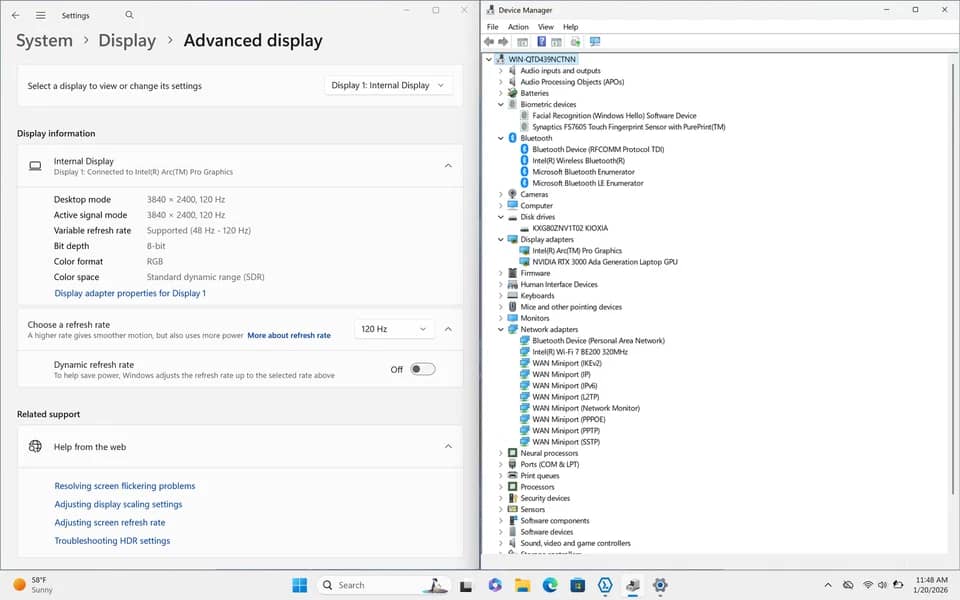
Task: Open the Action menu in Device Manager
Action: pyautogui.click(x=518, y=27)
